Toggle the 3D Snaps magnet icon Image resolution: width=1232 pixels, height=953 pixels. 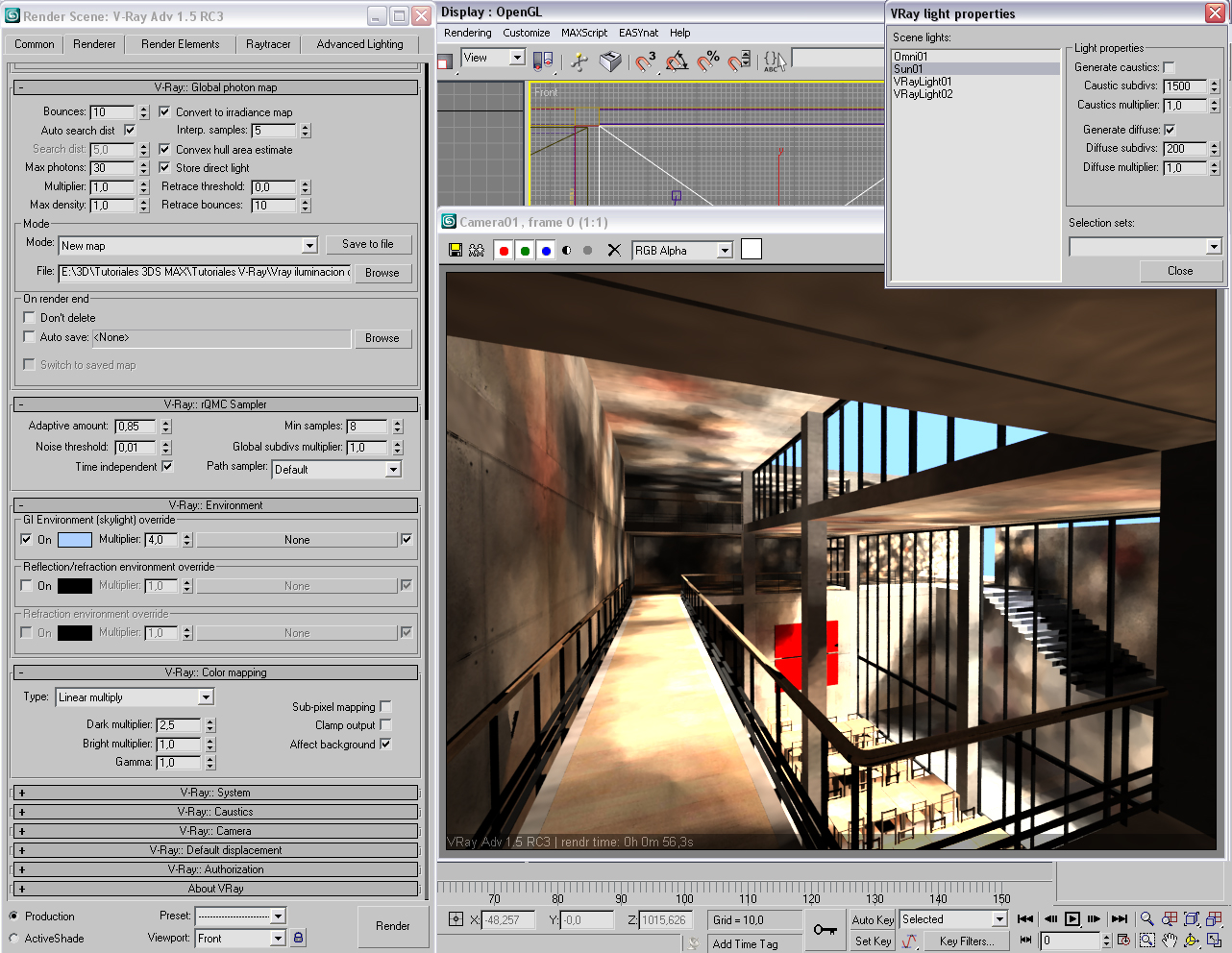pos(646,61)
